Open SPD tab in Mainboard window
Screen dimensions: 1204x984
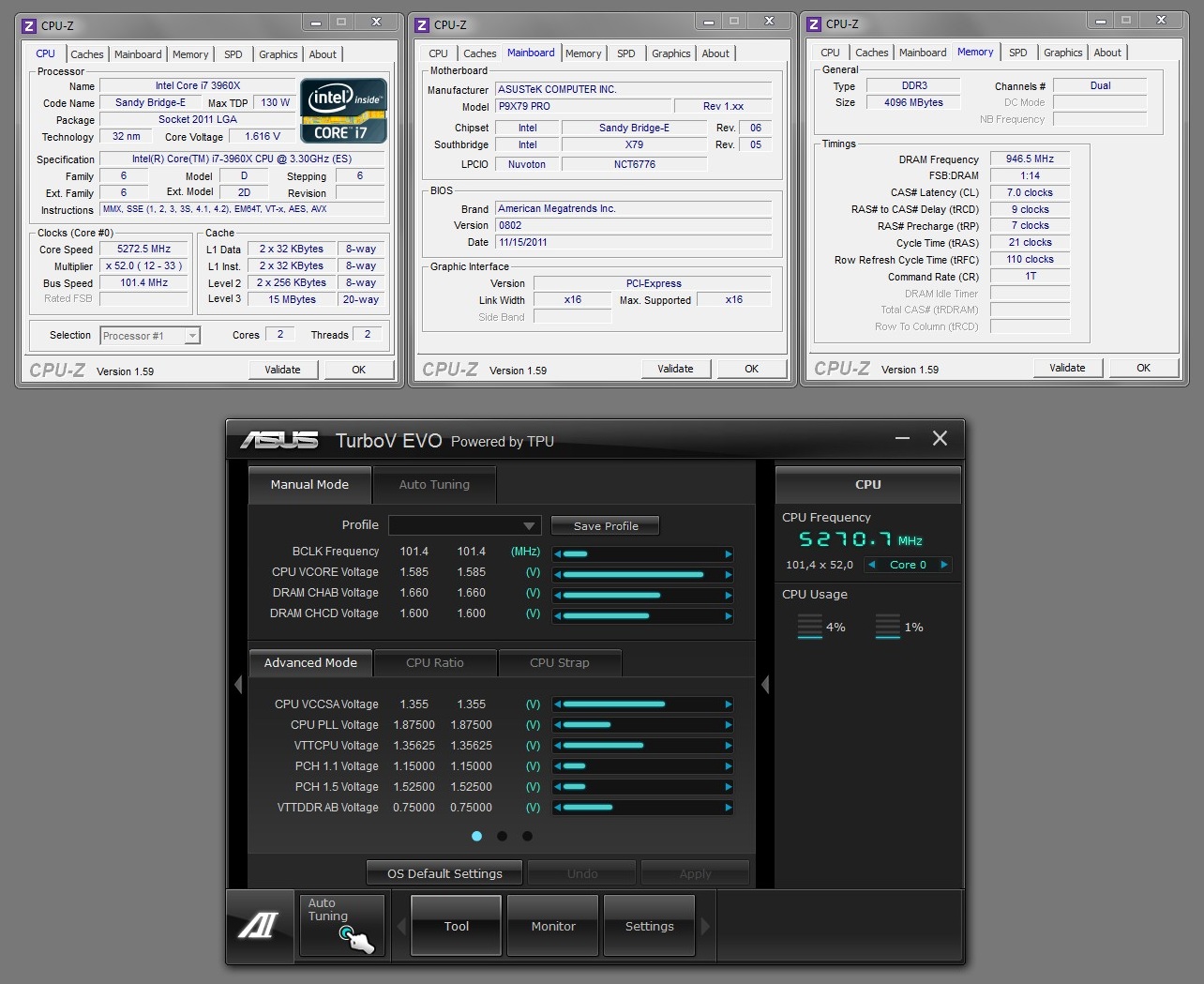[x=626, y=53]
